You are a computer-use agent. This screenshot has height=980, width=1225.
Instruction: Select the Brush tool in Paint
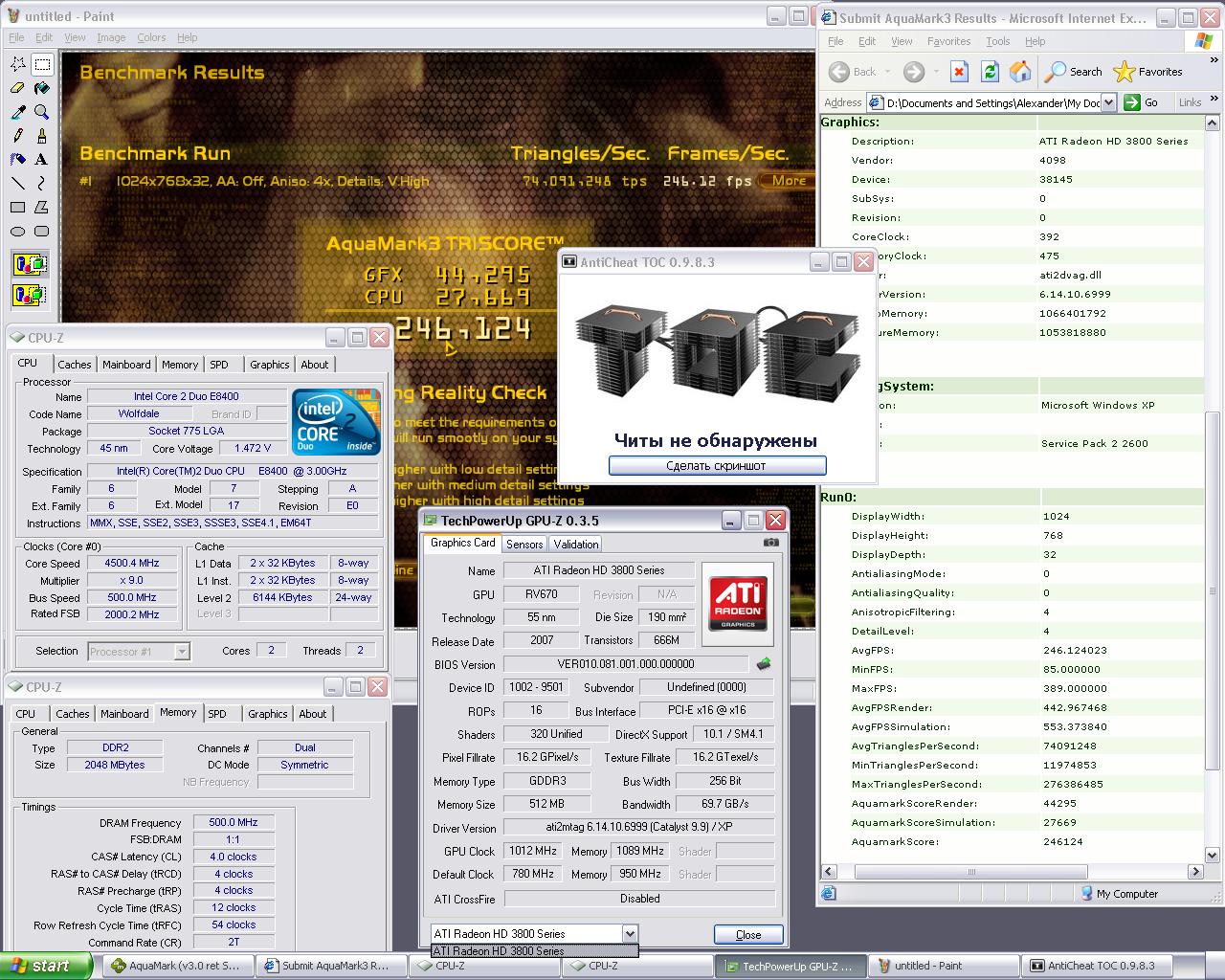[42, 136]
